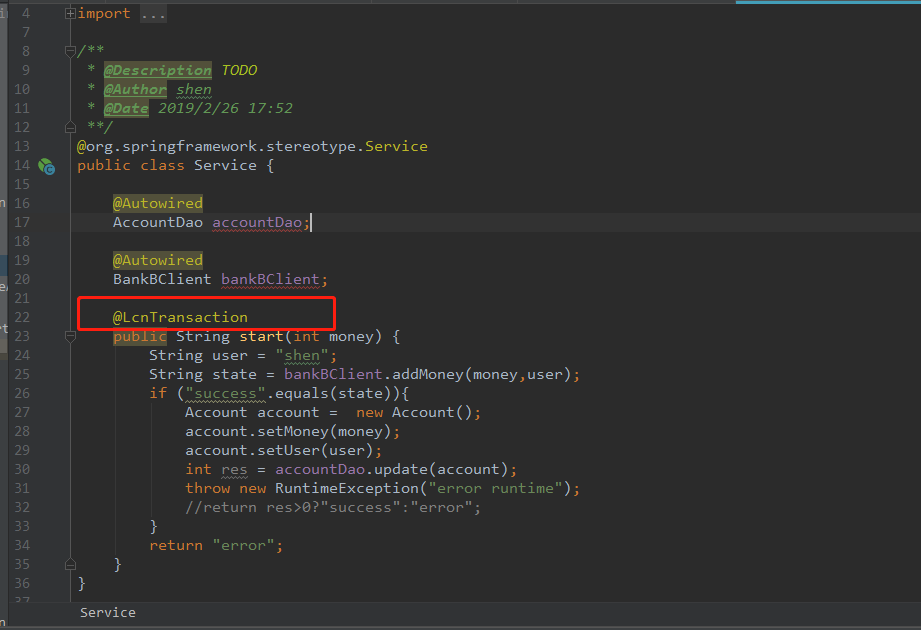Click the @Author Javadoc tag
921x630 pixels.
[x=135, y=89]
